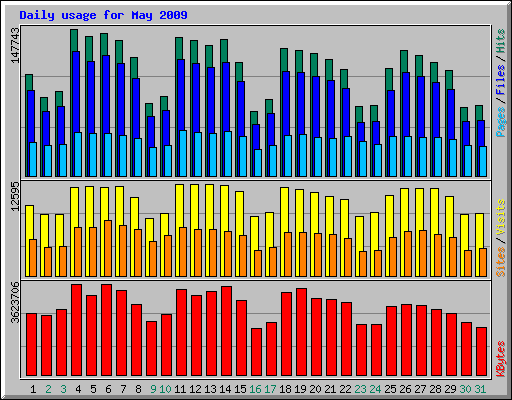Click the orange sites bar for day 23

tap(363, 264)
